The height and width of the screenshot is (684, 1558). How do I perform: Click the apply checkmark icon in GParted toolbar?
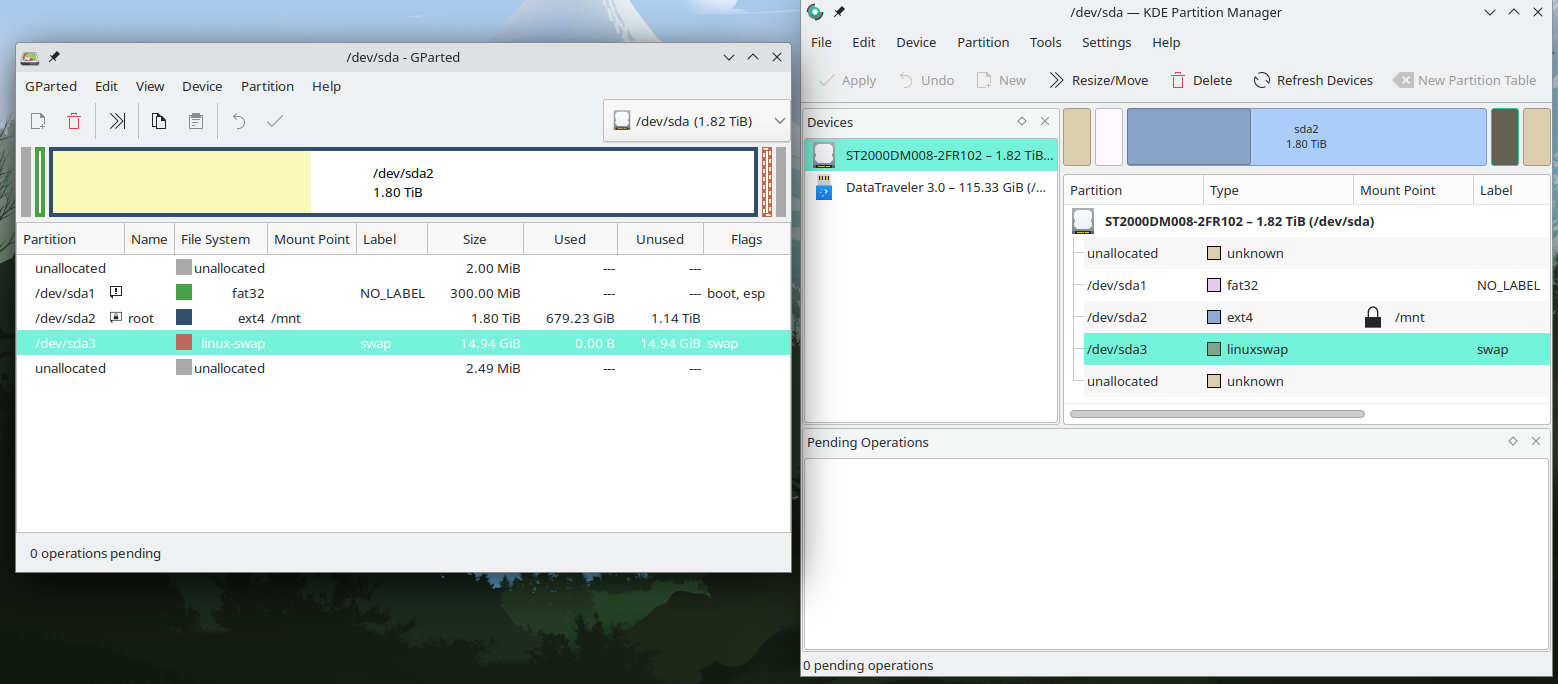tap(275, 121)
